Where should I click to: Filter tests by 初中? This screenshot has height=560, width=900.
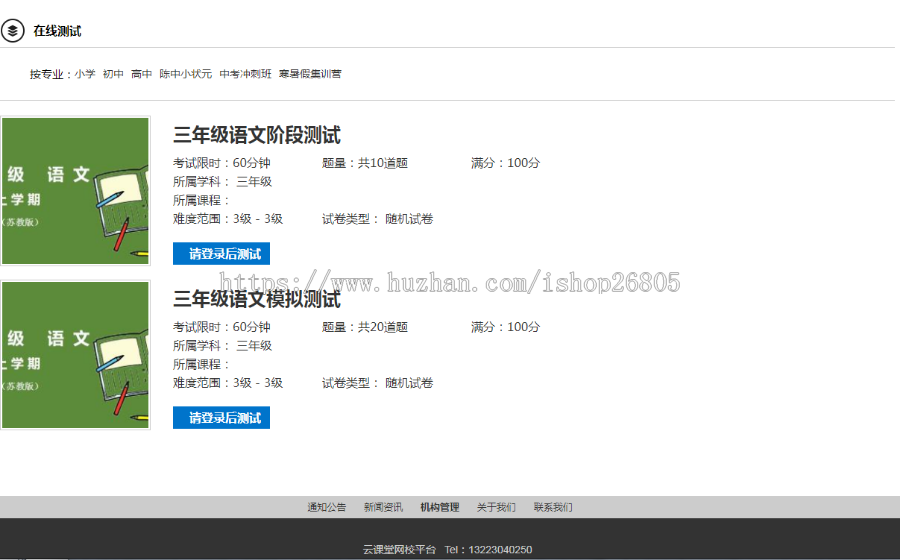(113, 74)
